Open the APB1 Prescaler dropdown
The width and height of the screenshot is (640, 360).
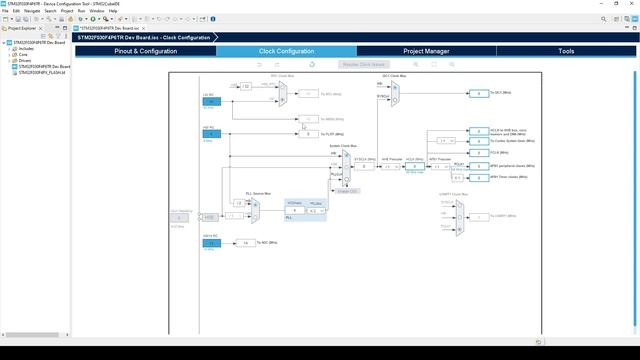[440, 167]
